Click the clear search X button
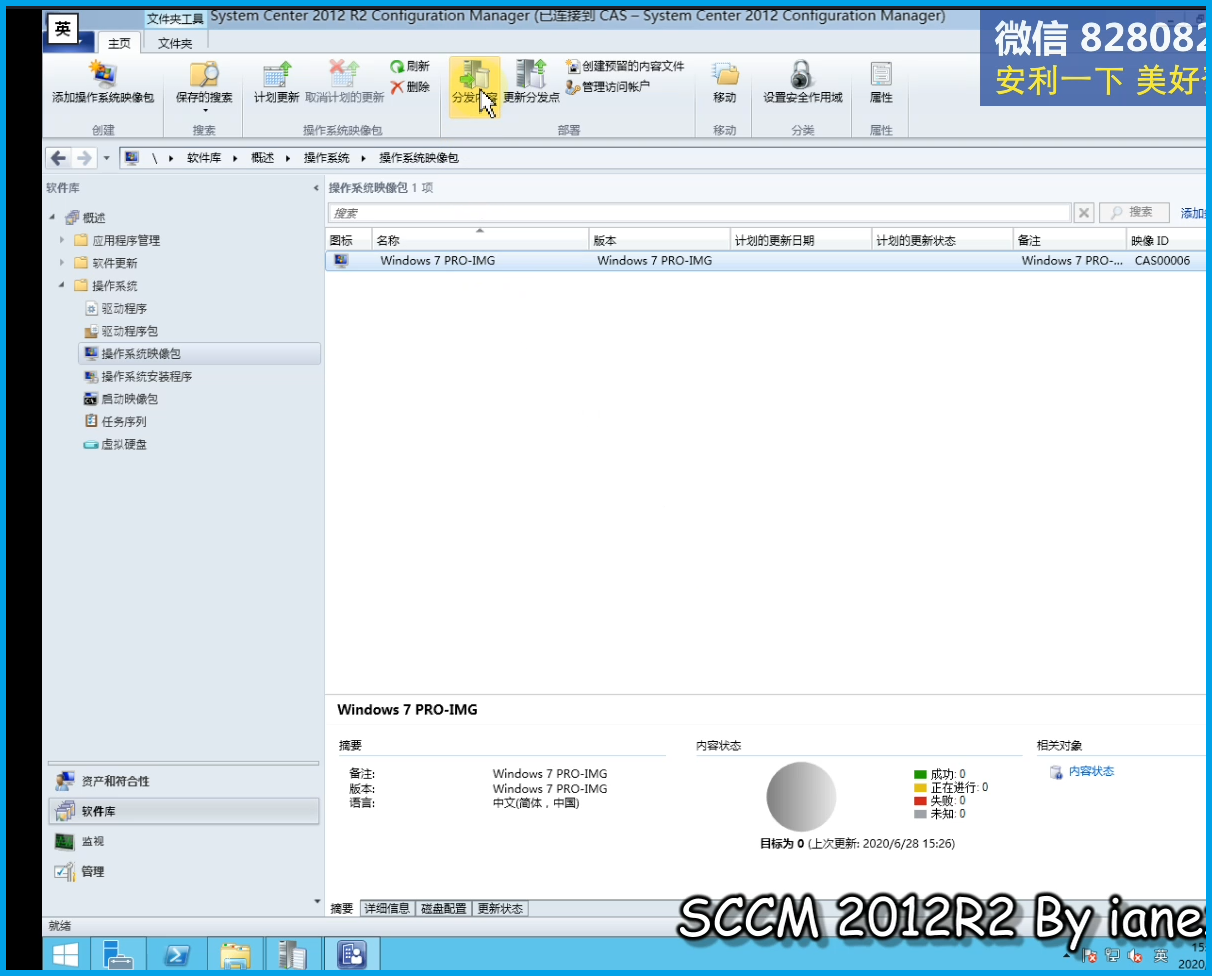The image size is (1212, 976). 1084,213
